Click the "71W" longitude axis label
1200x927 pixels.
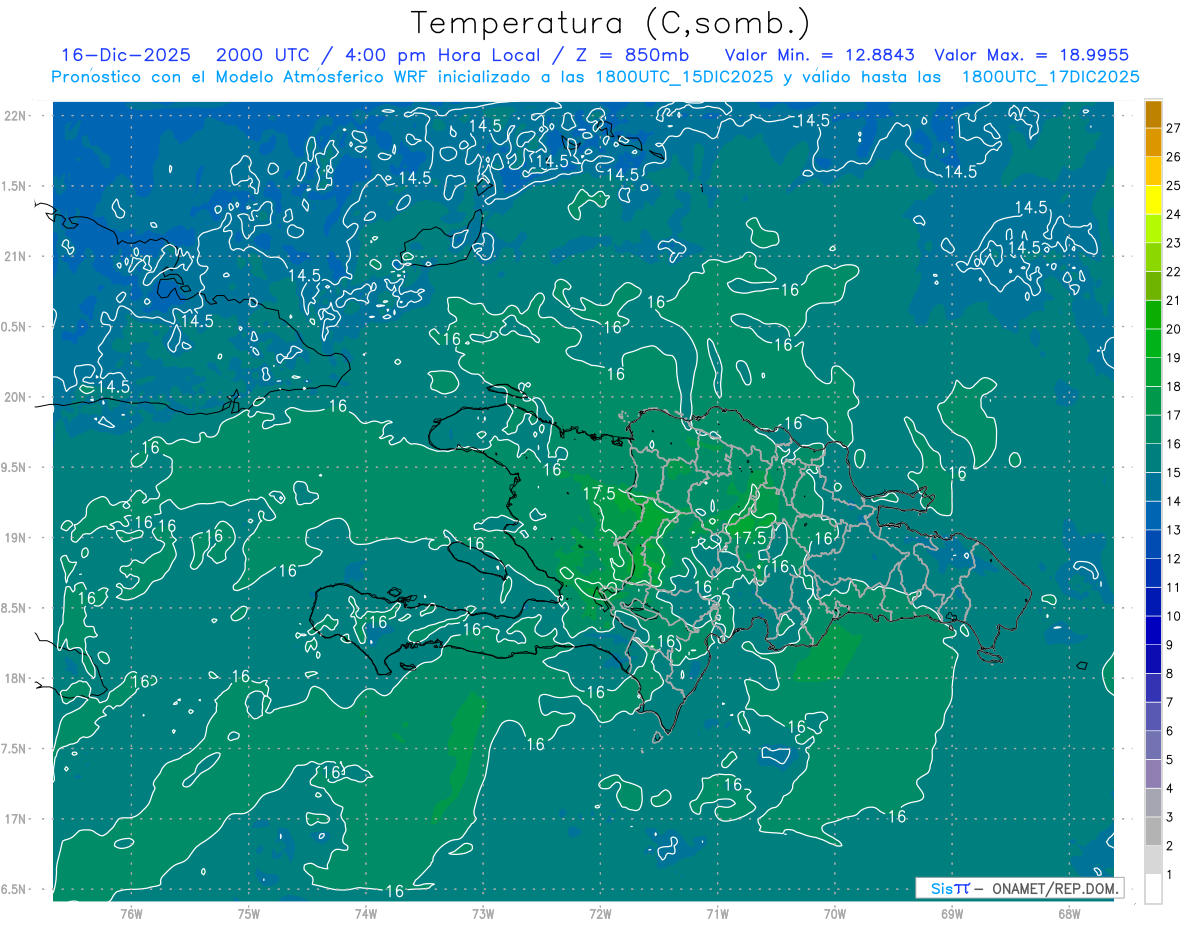click(717, 913)
